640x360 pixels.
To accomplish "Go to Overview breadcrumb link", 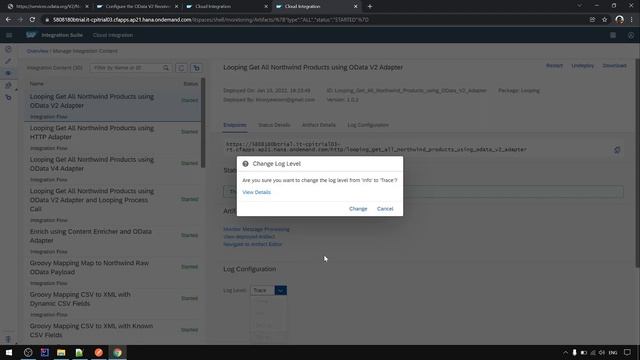I will pyautogui.click(x=37, y=51).
